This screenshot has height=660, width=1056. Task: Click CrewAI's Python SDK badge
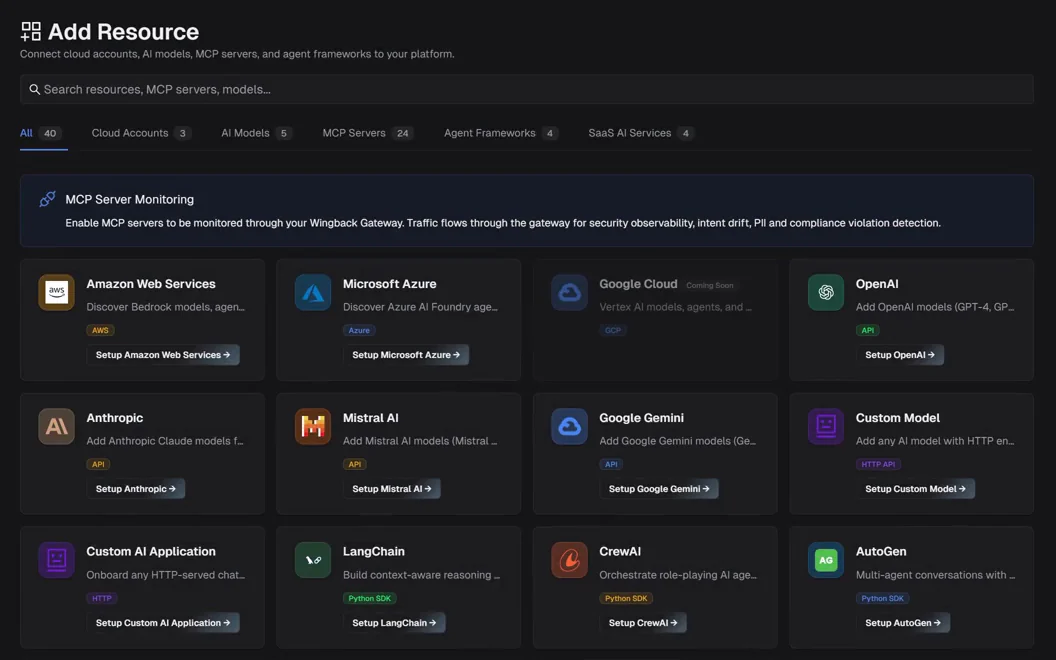click(626, 598)
